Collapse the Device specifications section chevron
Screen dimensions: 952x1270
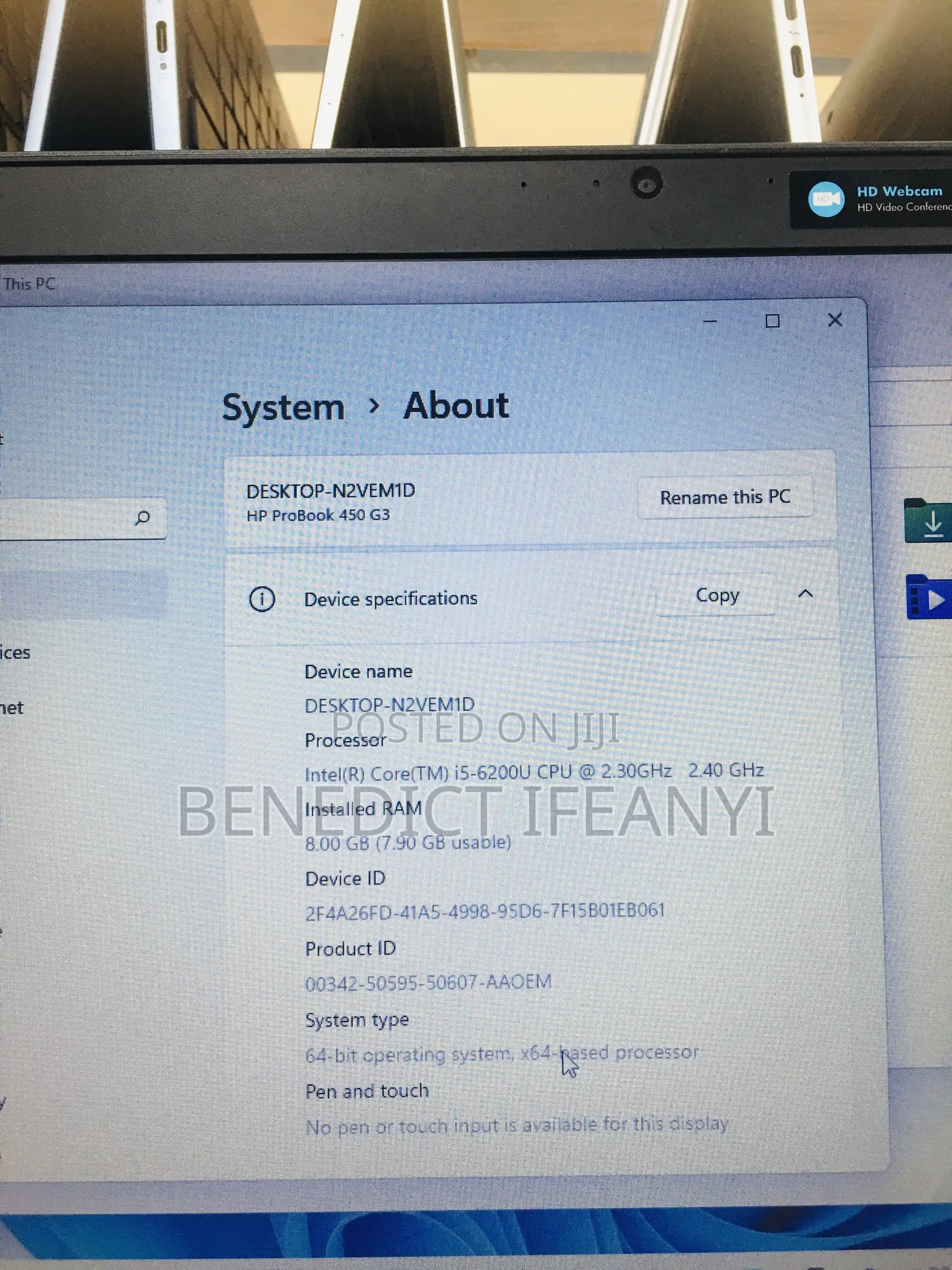pos(805,593)
